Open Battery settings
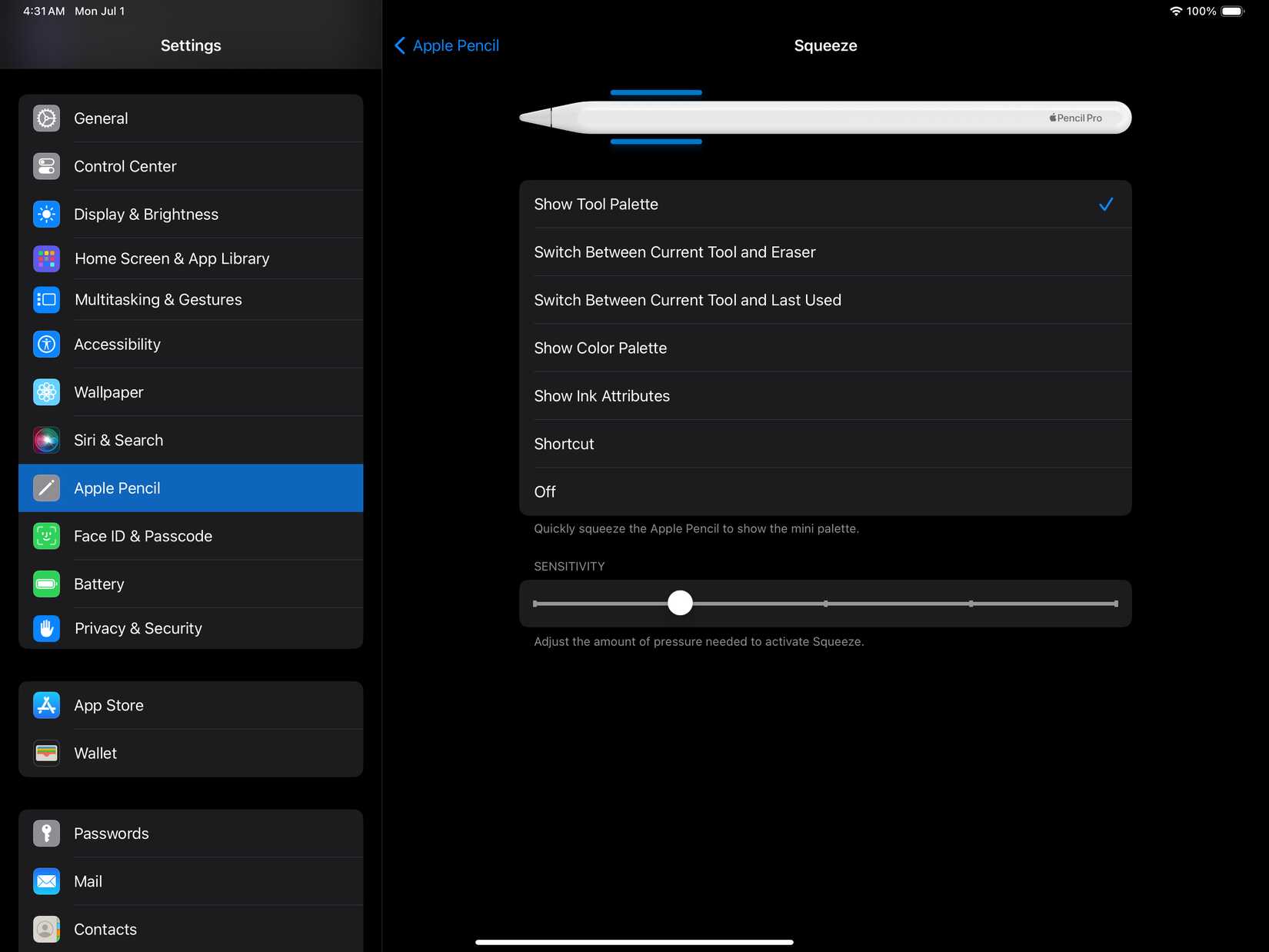The height and width of the screenshot is (952, 1269). 191,584
